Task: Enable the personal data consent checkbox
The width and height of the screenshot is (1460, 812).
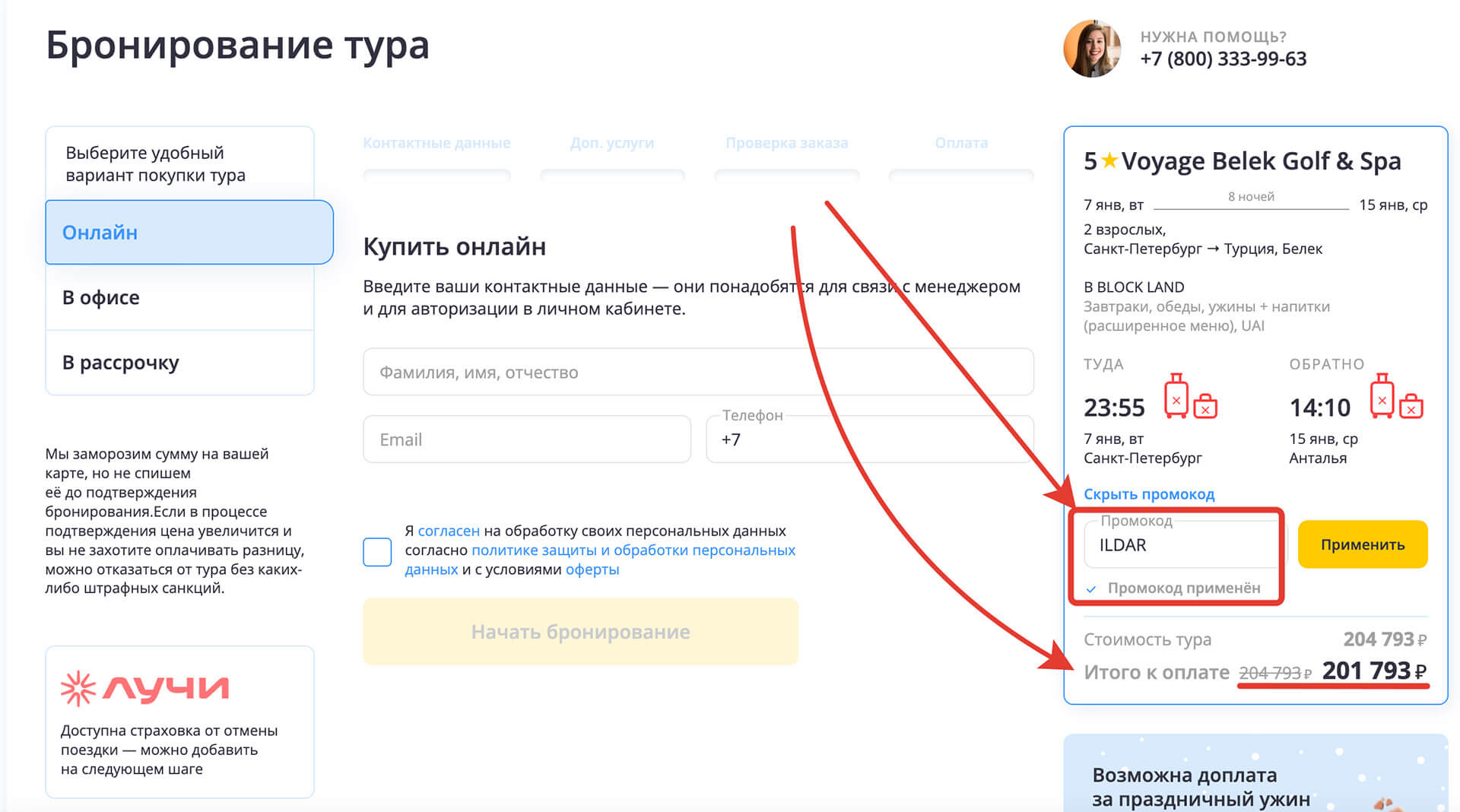Action: point(377,552)
